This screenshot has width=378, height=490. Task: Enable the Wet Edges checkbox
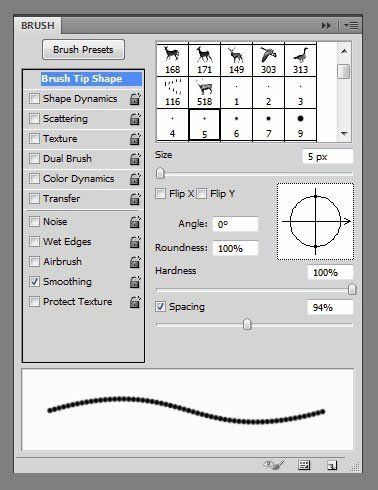tap(34, 241)
